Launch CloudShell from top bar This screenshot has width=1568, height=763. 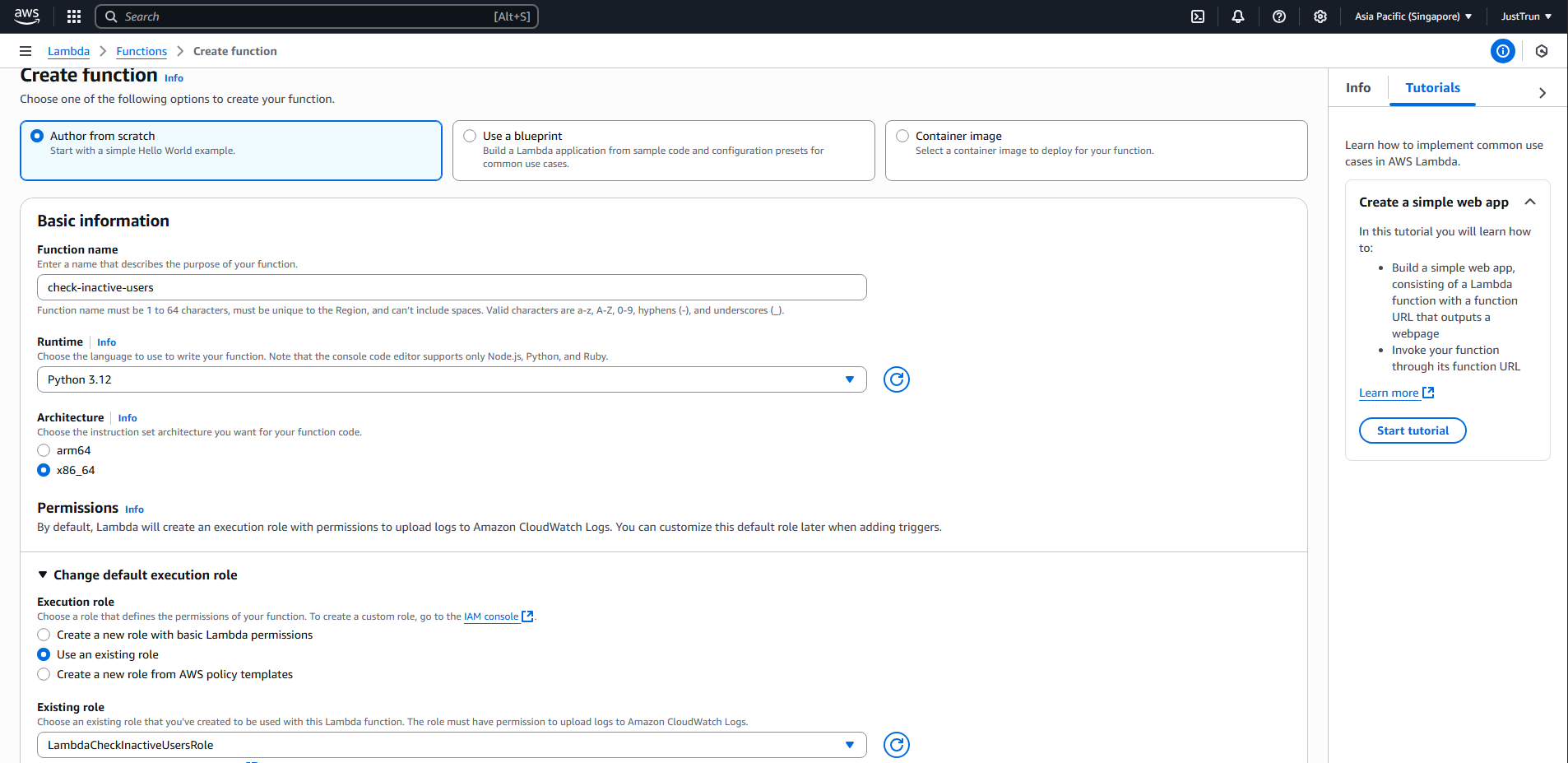click(x=1198, y=16)
